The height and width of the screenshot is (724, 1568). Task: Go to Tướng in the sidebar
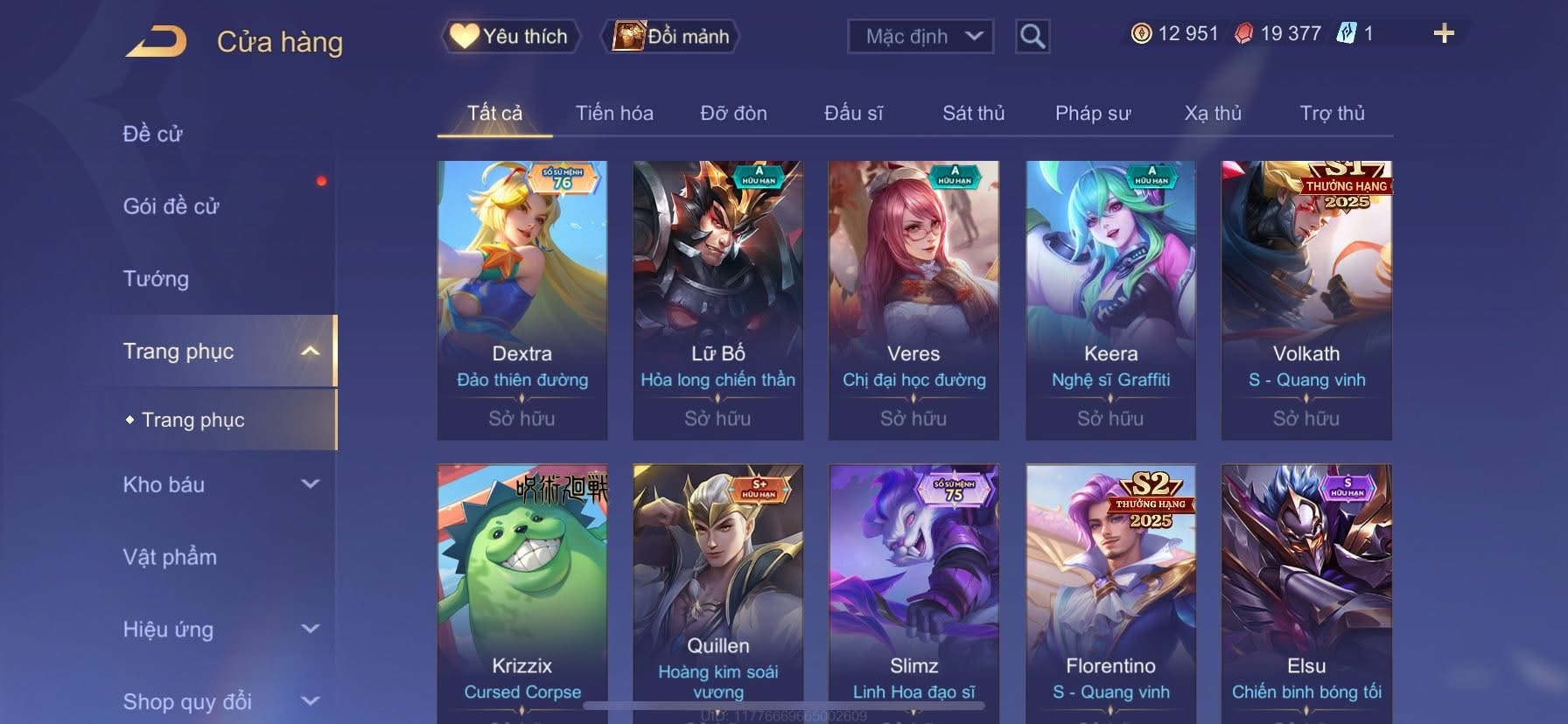click(x=156, y=279)
